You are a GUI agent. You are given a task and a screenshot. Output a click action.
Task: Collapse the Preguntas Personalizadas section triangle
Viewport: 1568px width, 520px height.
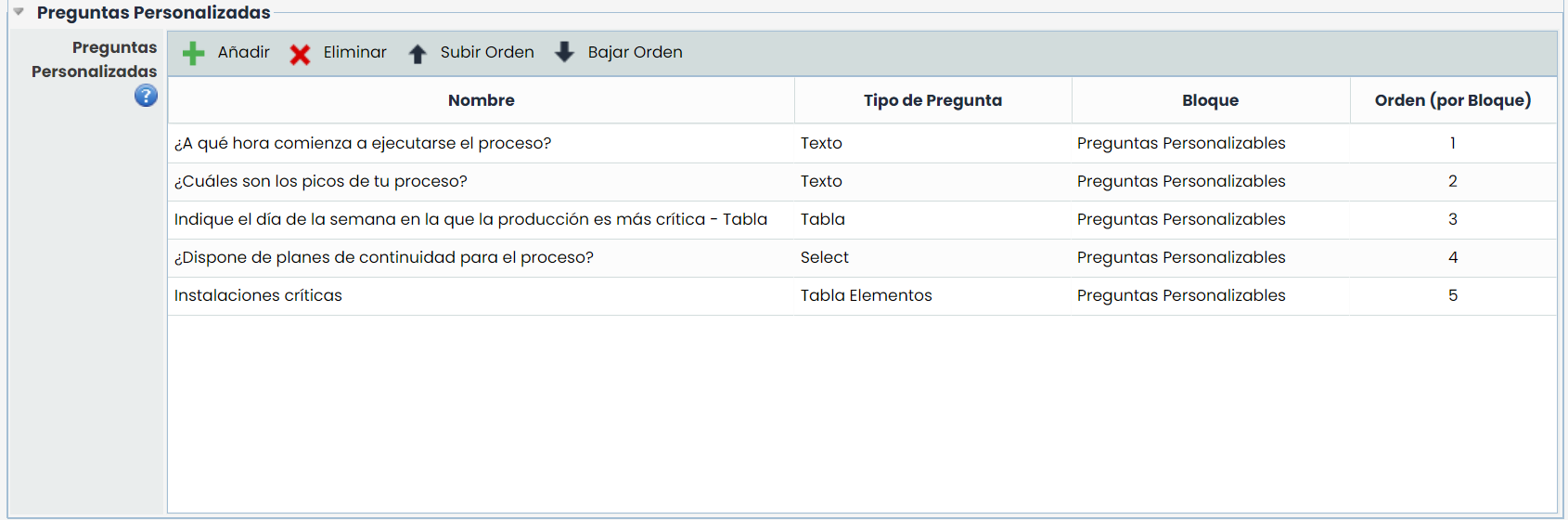(19, 12)
